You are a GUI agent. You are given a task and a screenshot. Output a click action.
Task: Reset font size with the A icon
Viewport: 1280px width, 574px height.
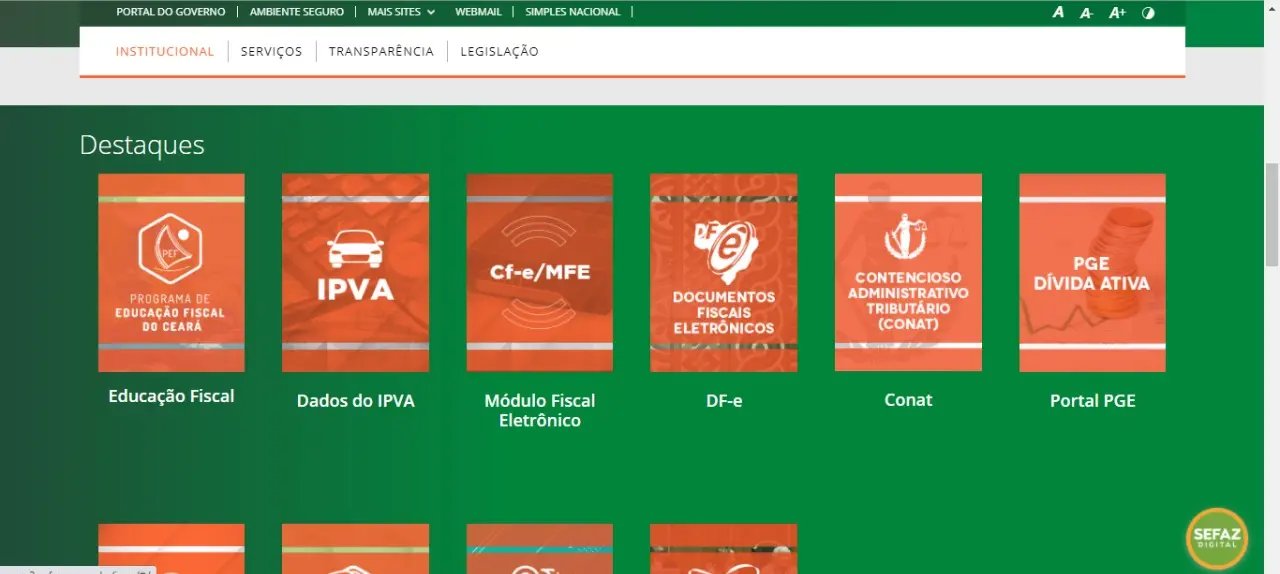coord(1058,13)
